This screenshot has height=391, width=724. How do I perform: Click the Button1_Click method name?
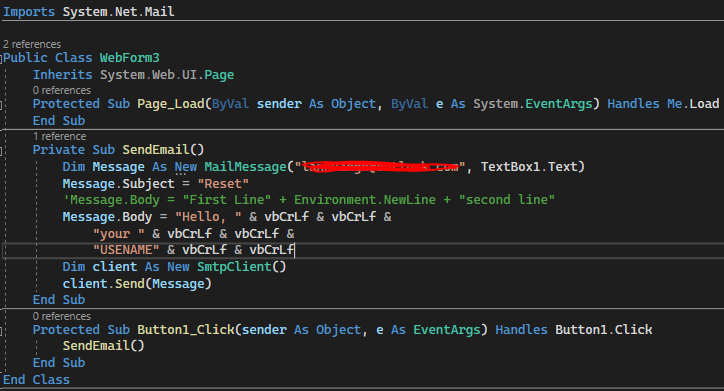click(186, 330)
